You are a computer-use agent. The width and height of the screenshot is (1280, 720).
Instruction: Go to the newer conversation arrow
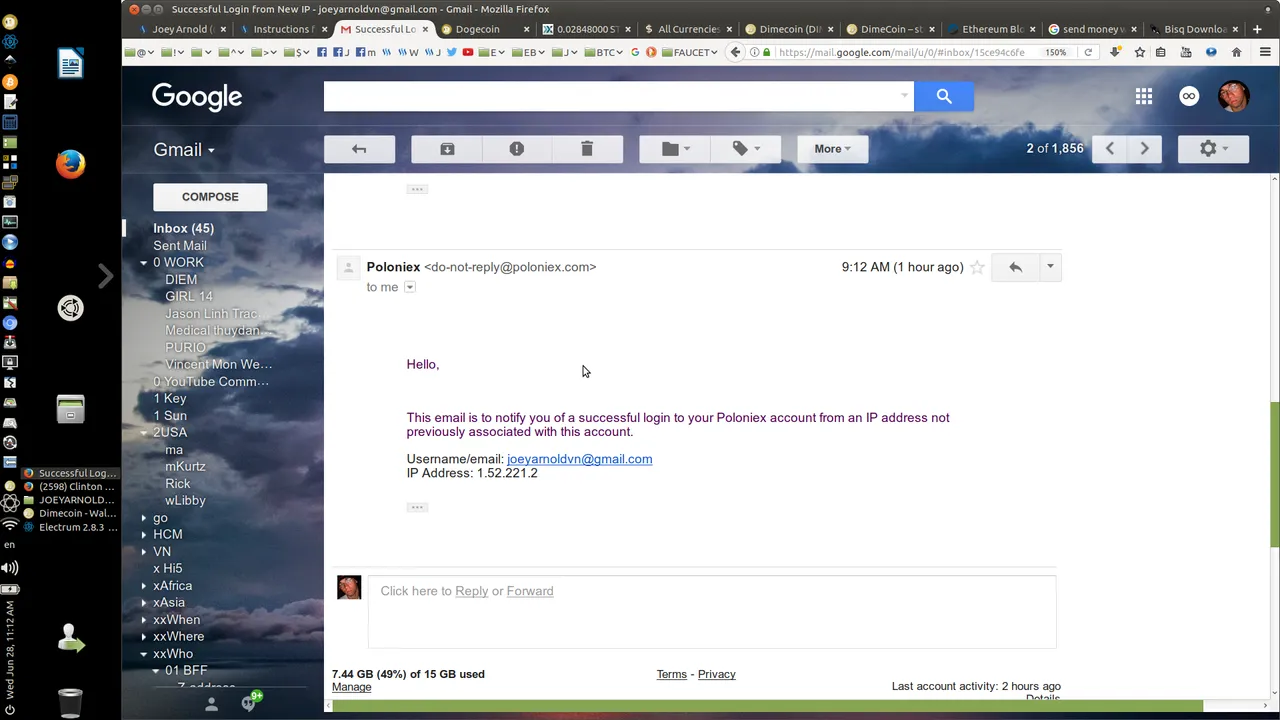(1110, 149)
